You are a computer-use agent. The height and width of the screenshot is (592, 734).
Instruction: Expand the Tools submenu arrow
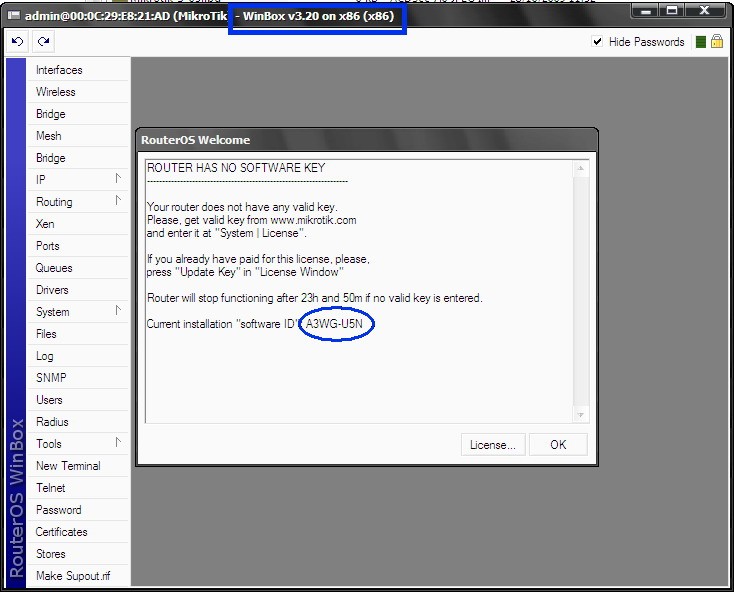click(x=118, y=442)
